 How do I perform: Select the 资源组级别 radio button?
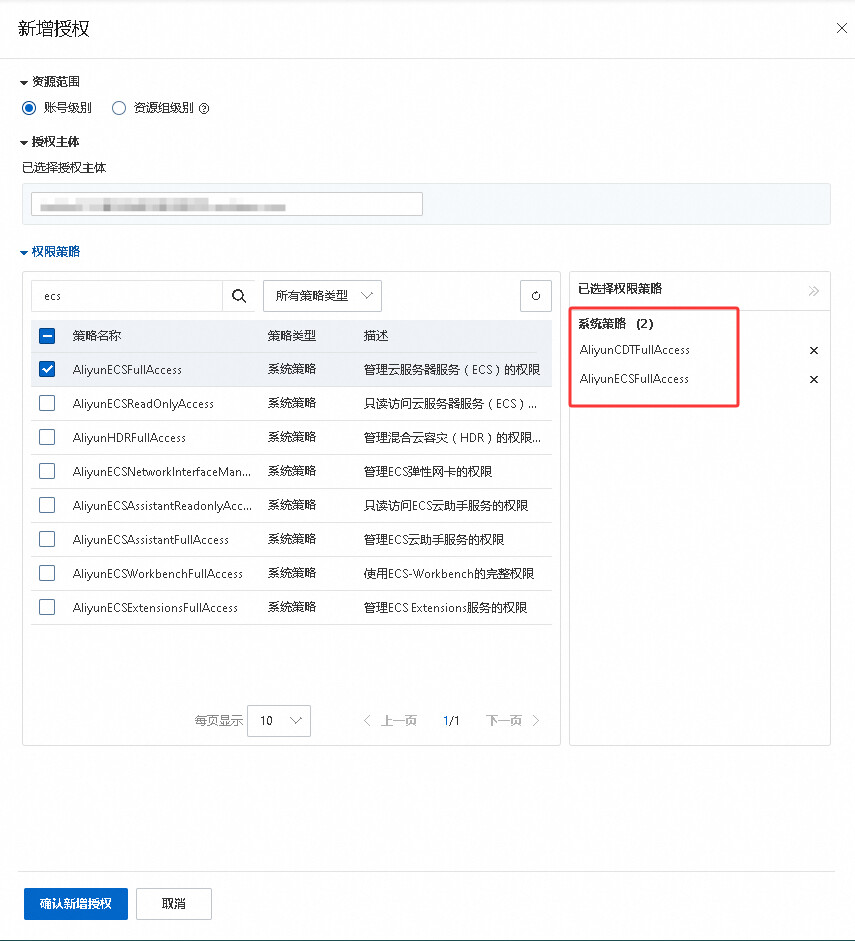pyautogui.click(x=119, y=108)
